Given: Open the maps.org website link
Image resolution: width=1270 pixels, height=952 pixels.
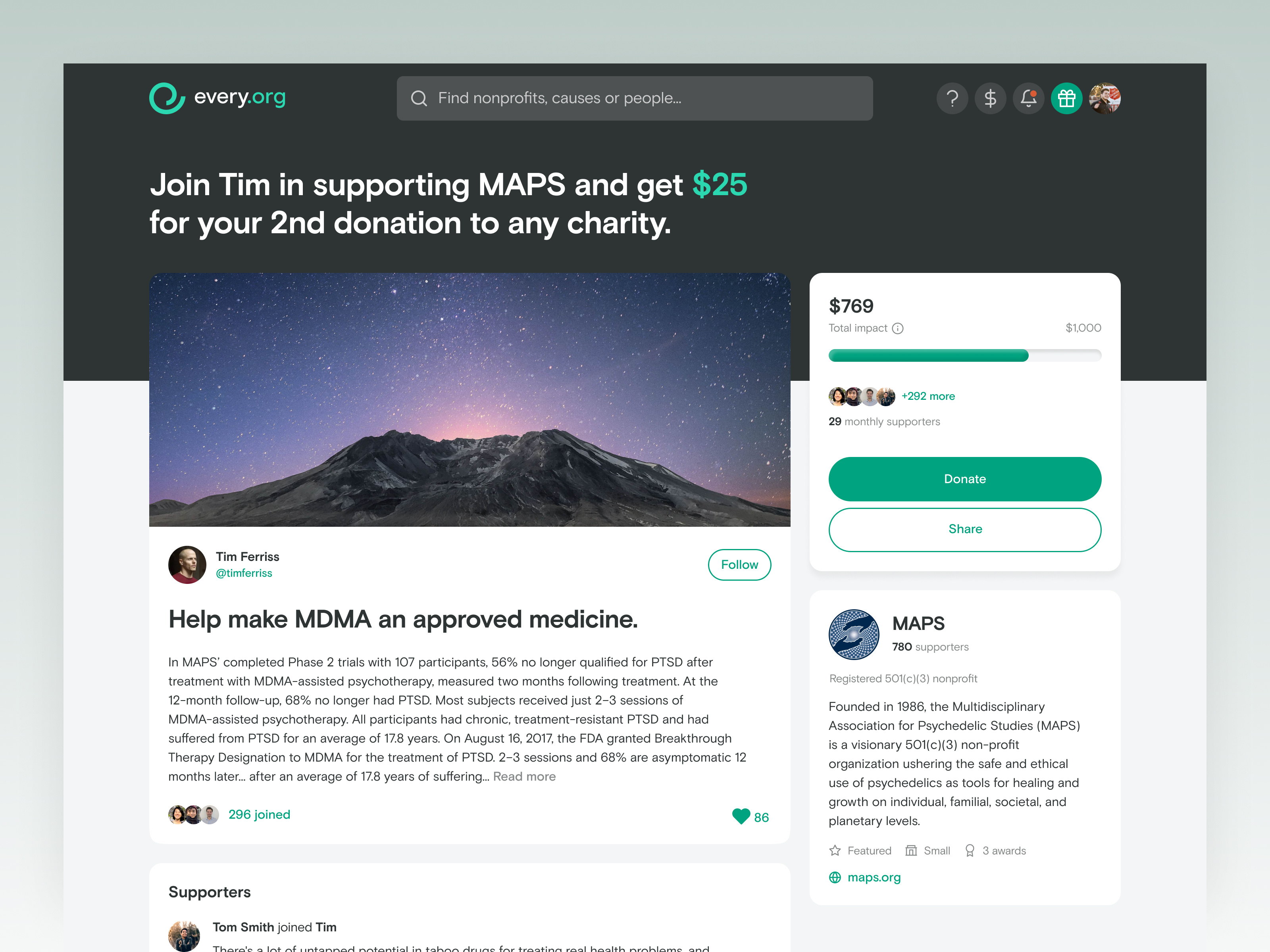Looking at the screenshot, I should click(x=874, y=877).
